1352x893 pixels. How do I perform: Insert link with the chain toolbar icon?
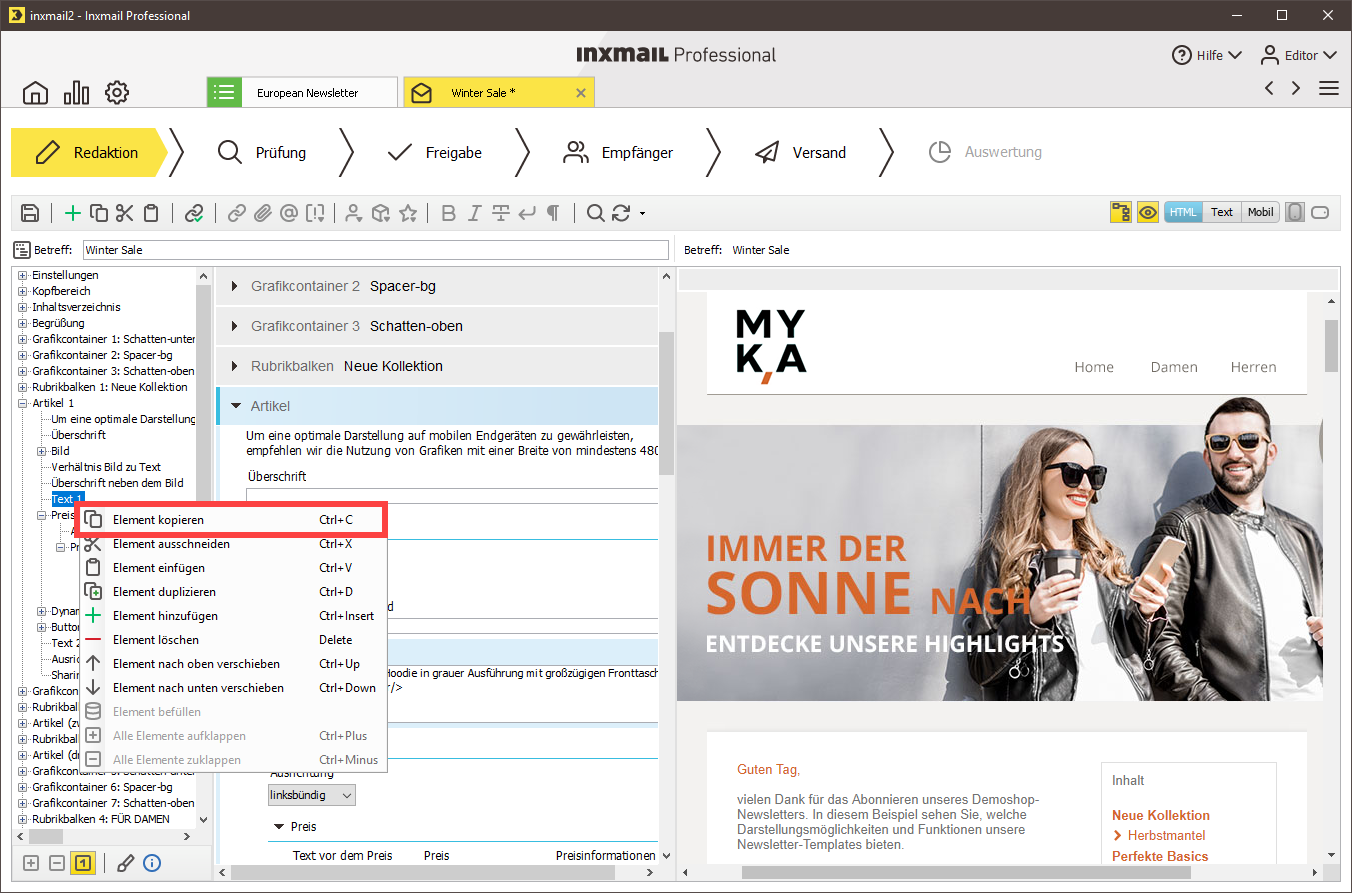pos(237,212)
